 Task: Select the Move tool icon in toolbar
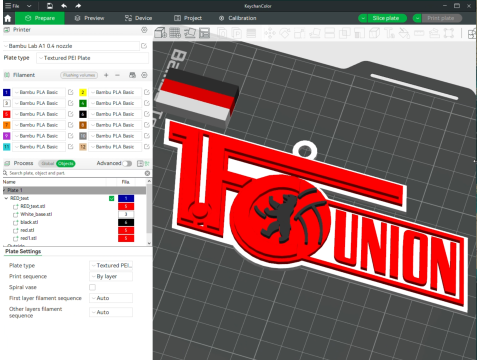[270, 33]
